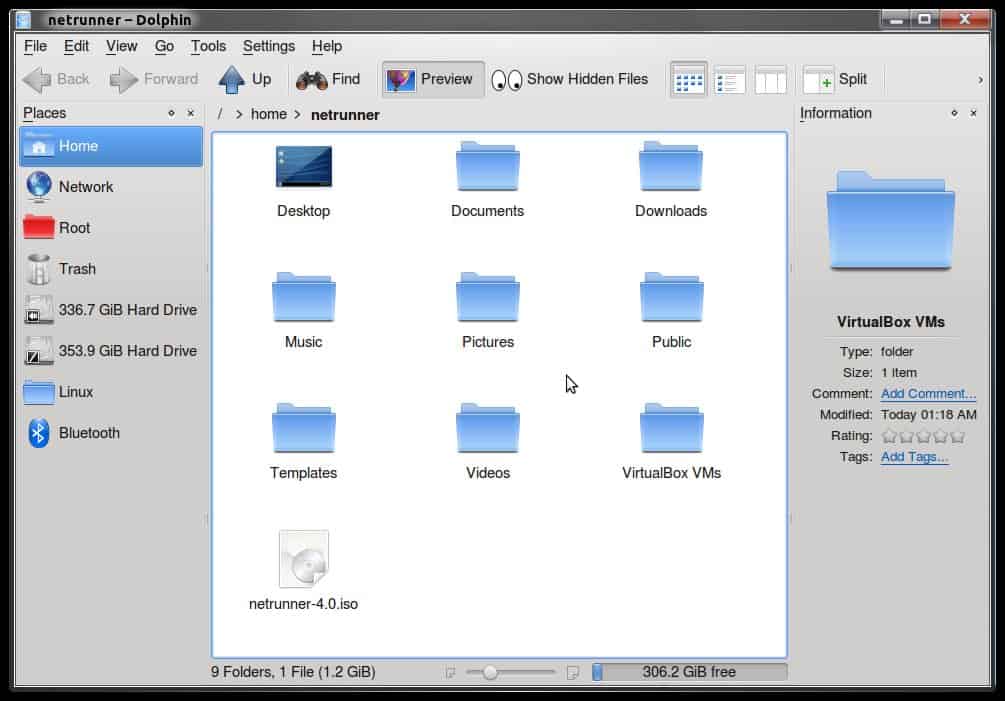
Task: Click Add Tags link
Action: [914, 457]
